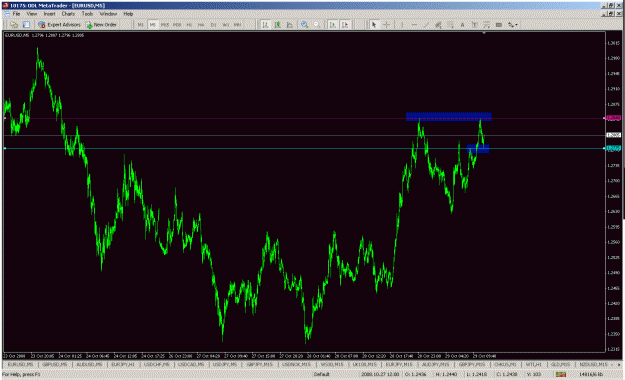The width and height of the screenshot is (625, 380).
Task: Select the Fibonacci Retracement tool
Action: (450, 25)
